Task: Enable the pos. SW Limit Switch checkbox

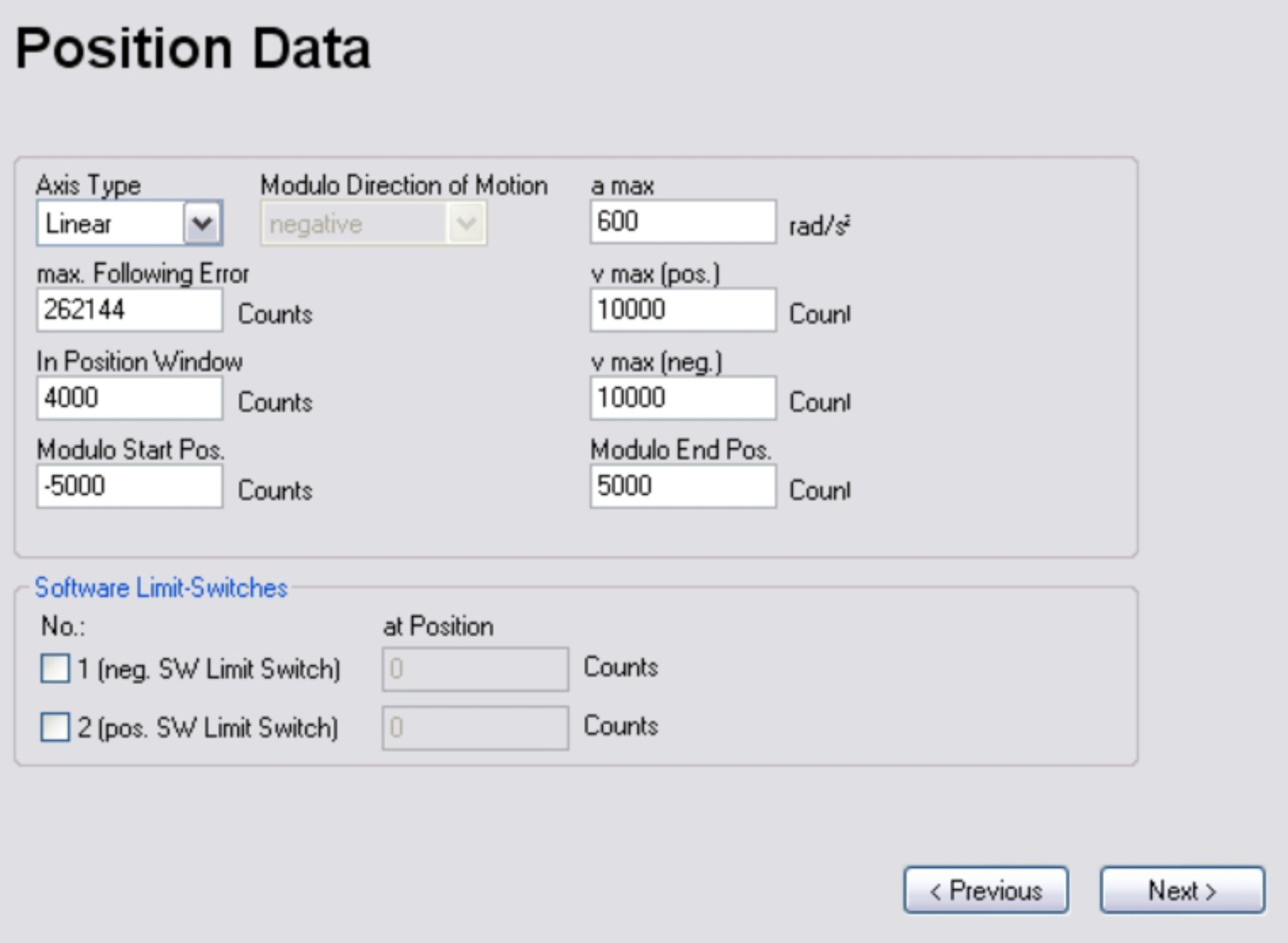Action: coord(55,727)
